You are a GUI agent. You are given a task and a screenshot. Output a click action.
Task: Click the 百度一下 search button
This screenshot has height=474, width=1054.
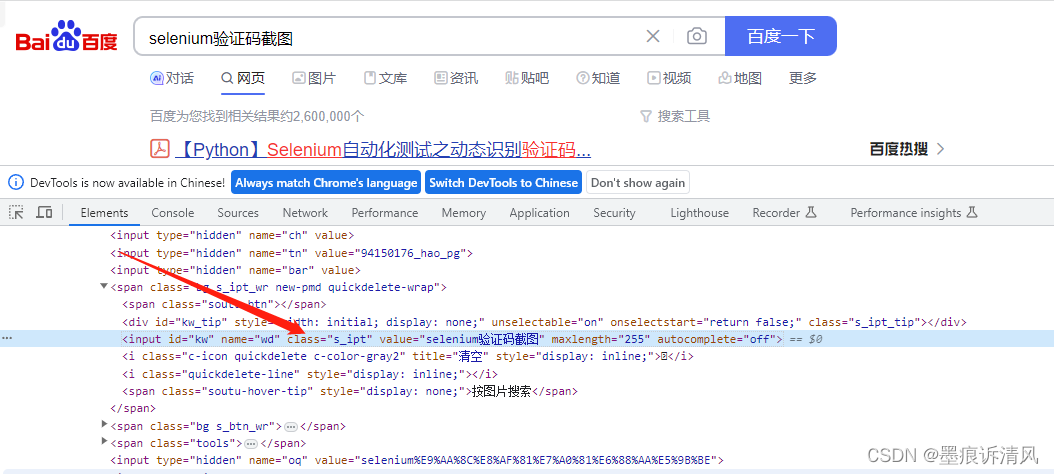click(780, 36)
